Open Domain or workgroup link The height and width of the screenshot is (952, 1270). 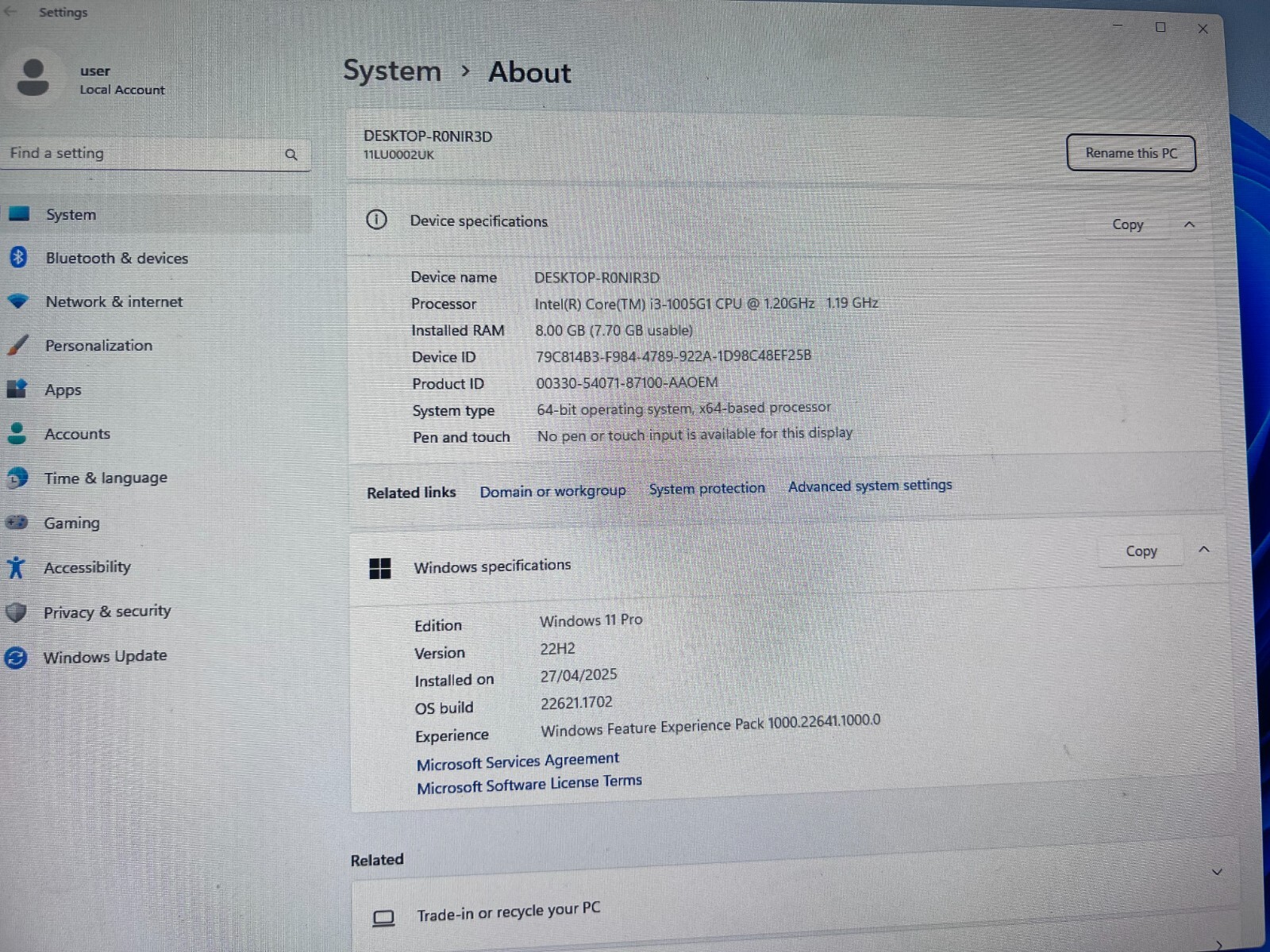click(552, 491)
